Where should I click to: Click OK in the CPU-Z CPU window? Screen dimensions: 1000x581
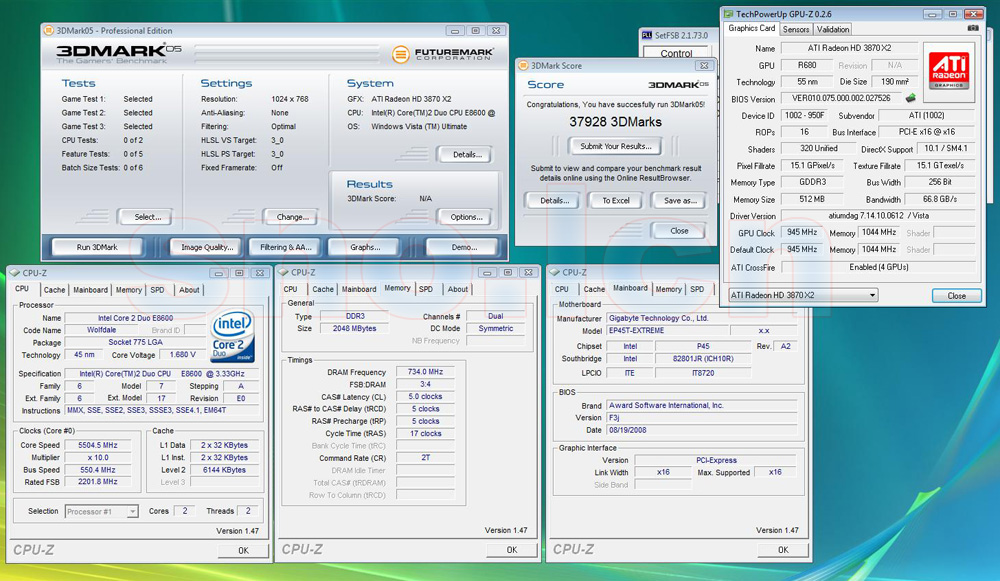pos(243,550)
